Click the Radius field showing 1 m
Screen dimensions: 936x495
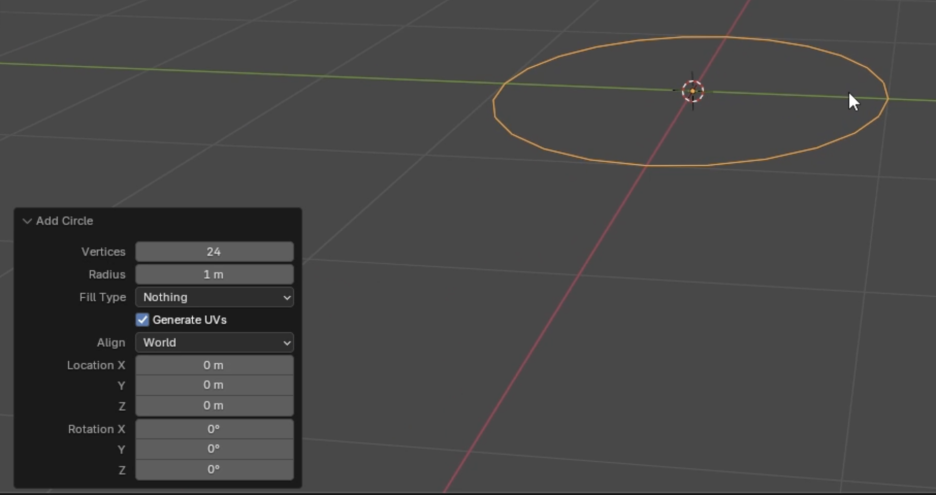tap(214, 275)
